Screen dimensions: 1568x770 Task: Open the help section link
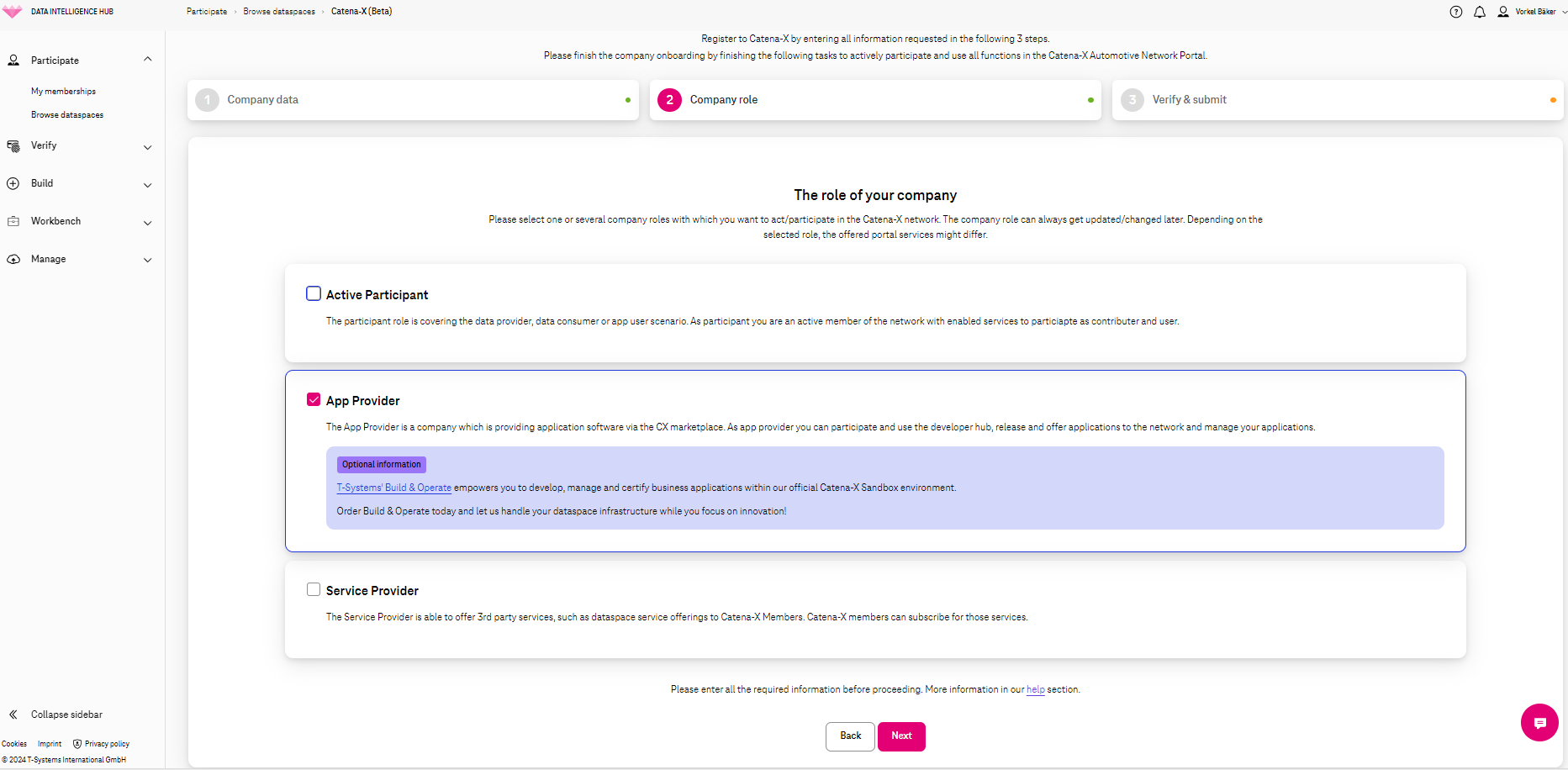pos(1036,690)
